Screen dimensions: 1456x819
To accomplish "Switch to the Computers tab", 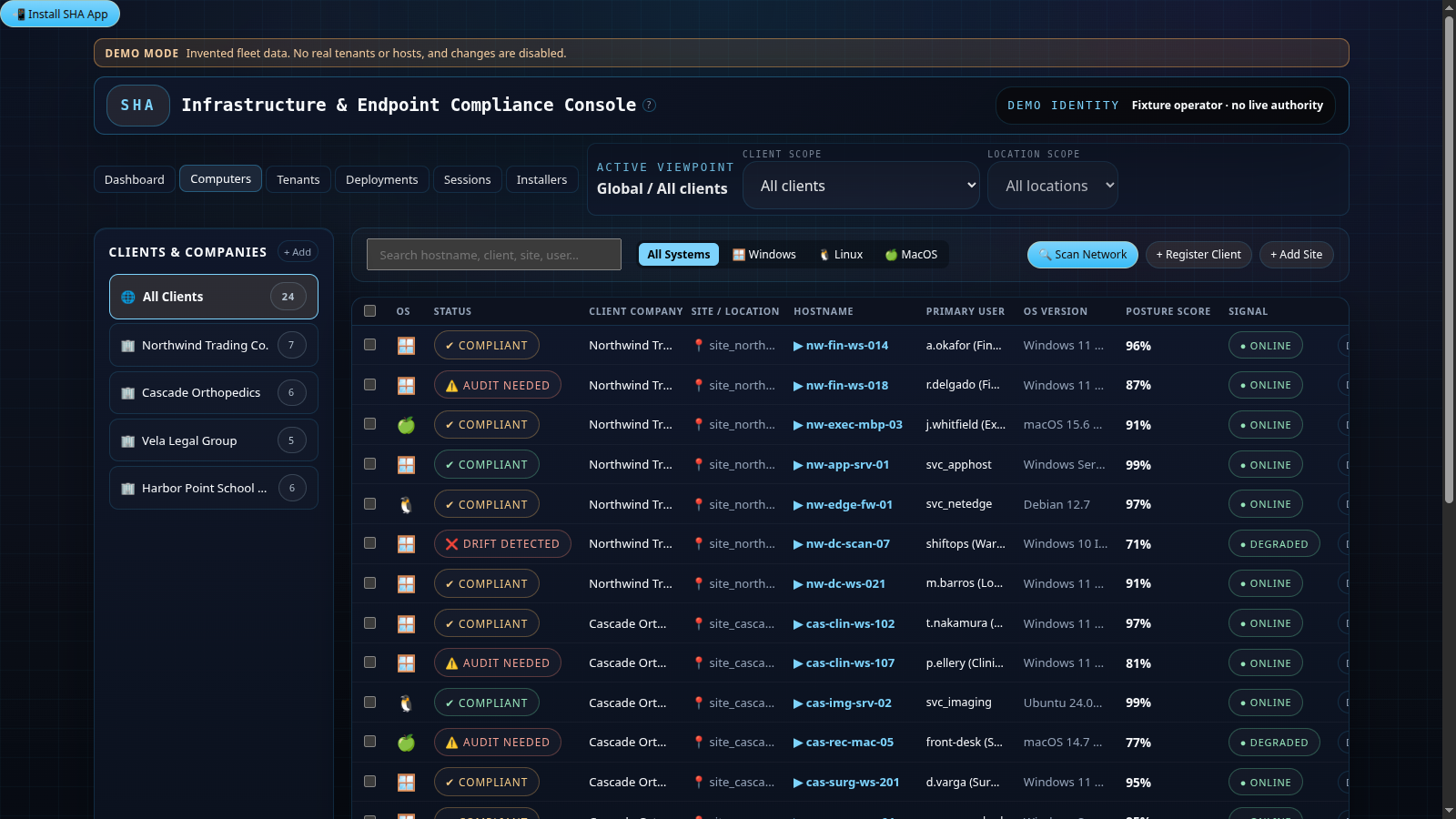I will (x=220, y=178).
